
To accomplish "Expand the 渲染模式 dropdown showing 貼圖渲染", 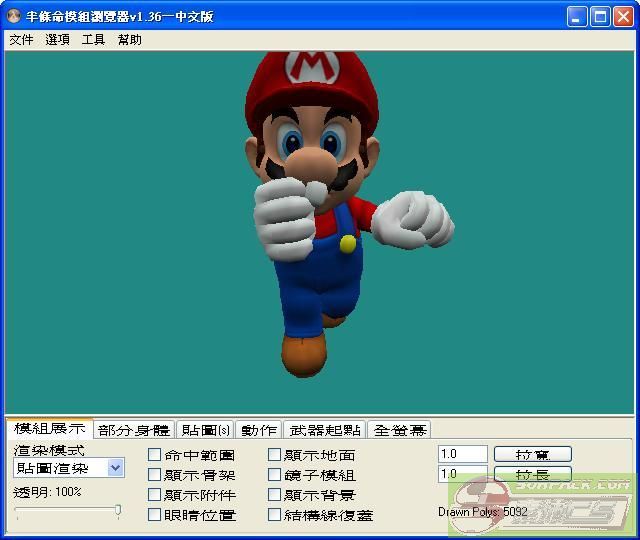I will pos(115,468).
